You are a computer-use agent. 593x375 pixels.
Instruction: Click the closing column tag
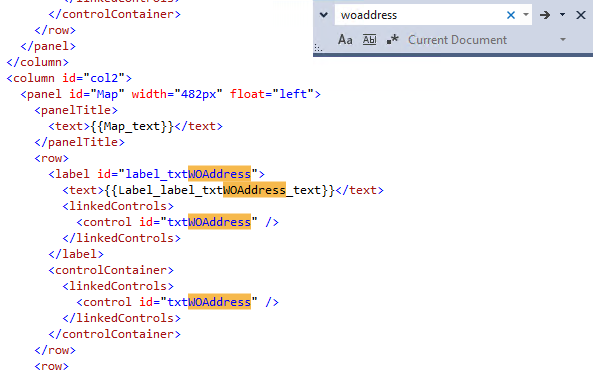pyautogui.click(x=38, y=62)
